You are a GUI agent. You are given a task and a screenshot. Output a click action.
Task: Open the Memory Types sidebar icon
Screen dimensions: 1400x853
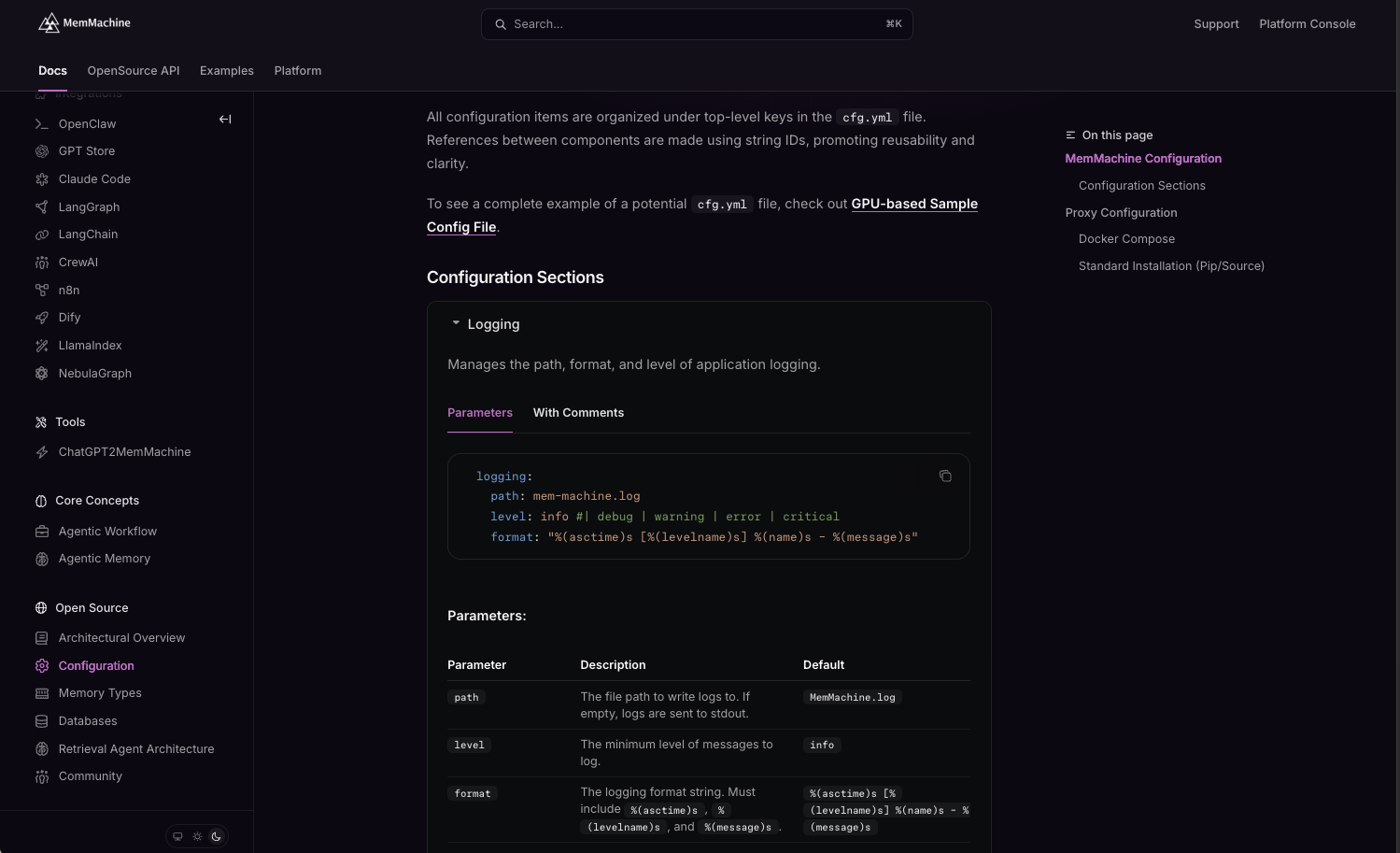pos(42,693)
